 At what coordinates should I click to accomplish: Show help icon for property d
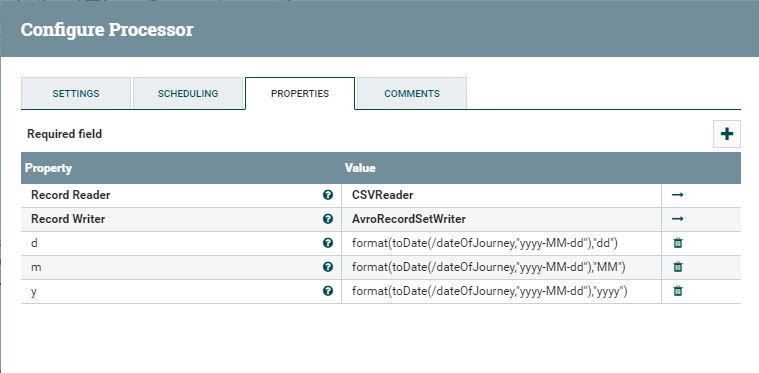point(328,243)
